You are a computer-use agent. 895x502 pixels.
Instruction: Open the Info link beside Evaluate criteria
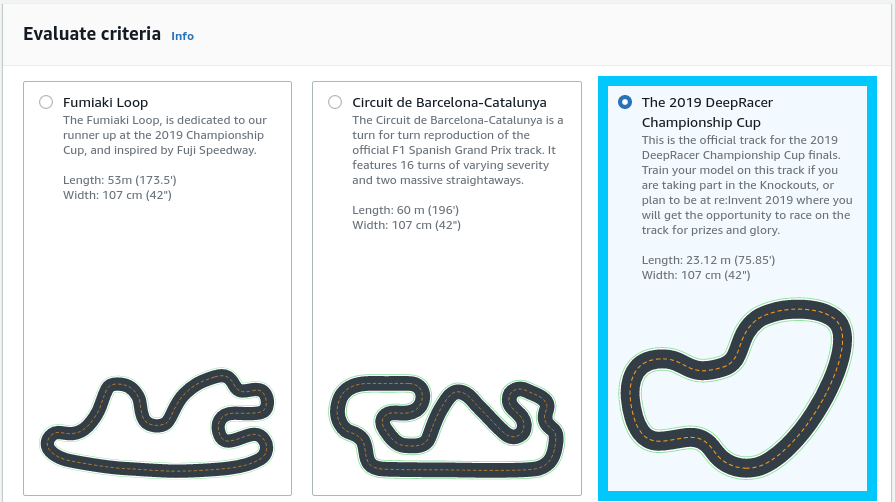(182, 36)
